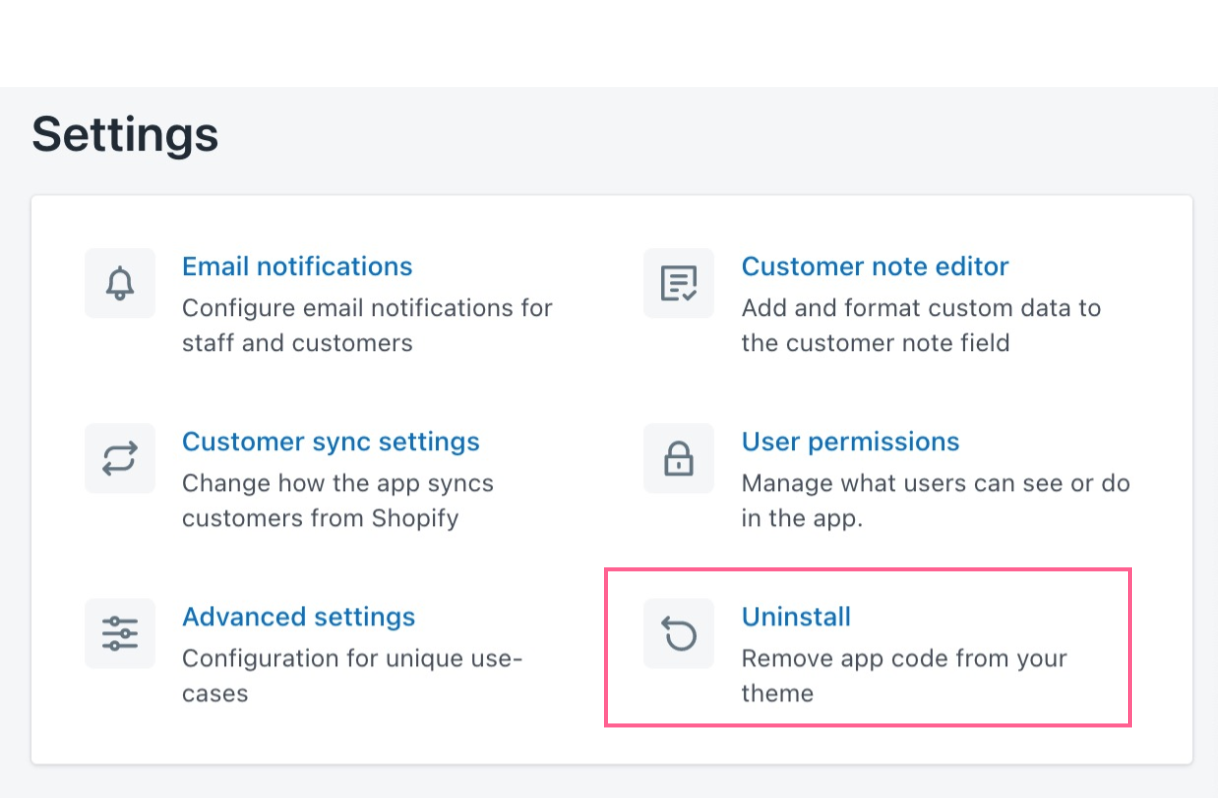Open the Customer note editor link
This screenshot has height=798, width=1218.
[875, 266]
